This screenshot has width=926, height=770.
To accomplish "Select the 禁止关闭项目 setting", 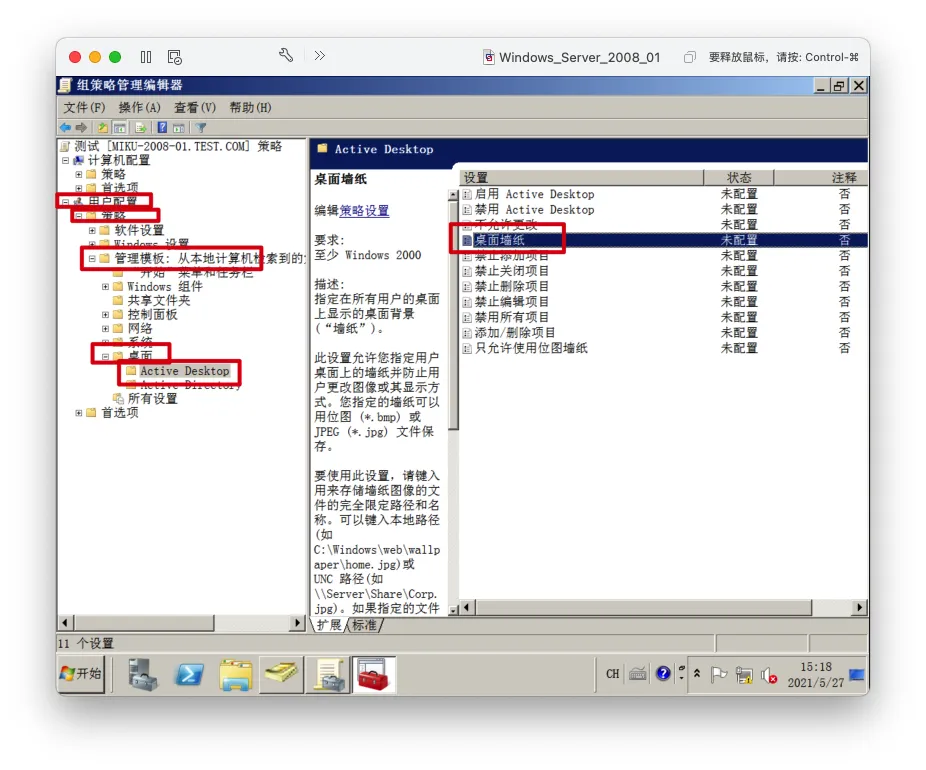I will click(x=512, y=271).
